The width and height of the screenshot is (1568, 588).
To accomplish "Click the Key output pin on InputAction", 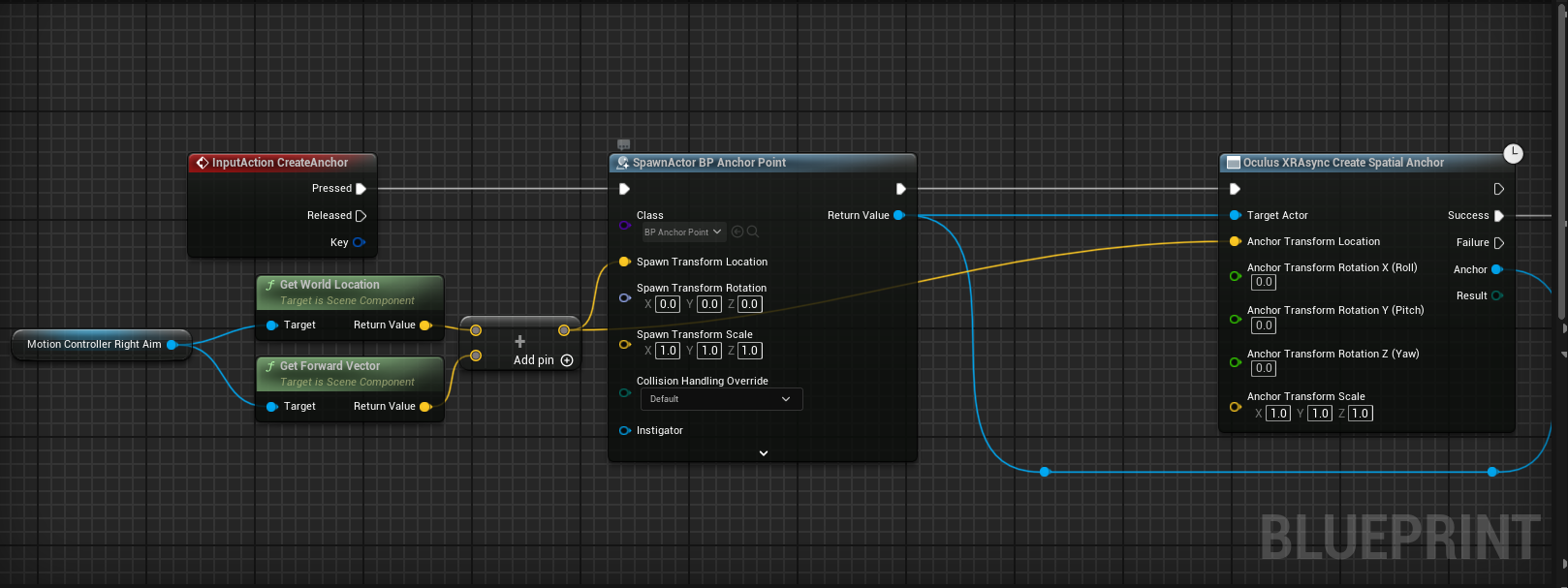I will [x=359, y=243].
